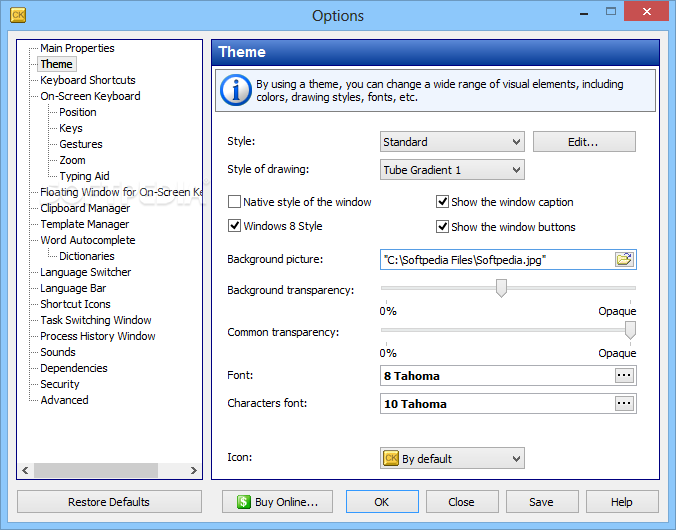The image size is (676, 530).
Task: Open Sounds settings page
Action: tap(58, 352)
